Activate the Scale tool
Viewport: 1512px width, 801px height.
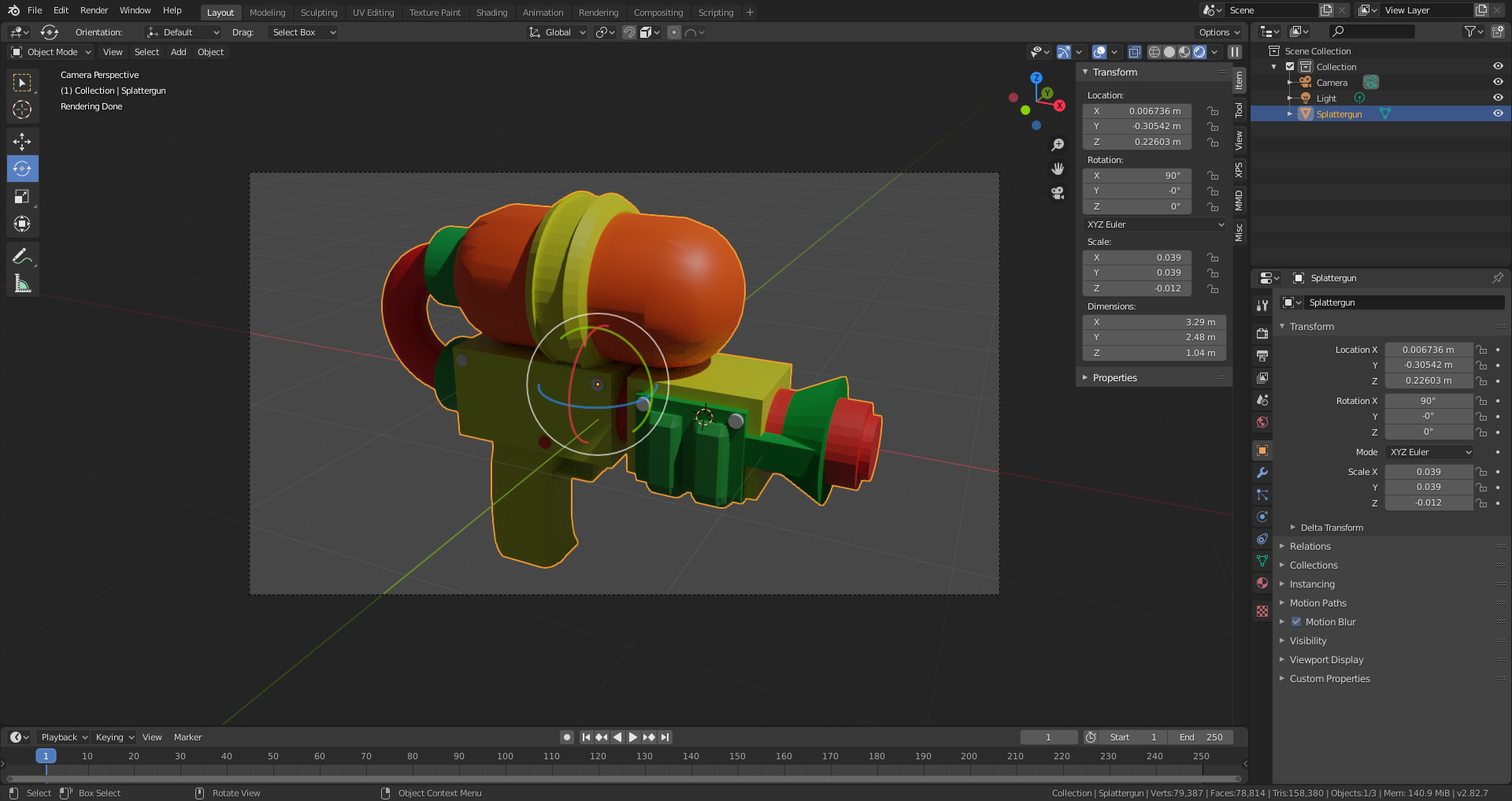point(22,197)
